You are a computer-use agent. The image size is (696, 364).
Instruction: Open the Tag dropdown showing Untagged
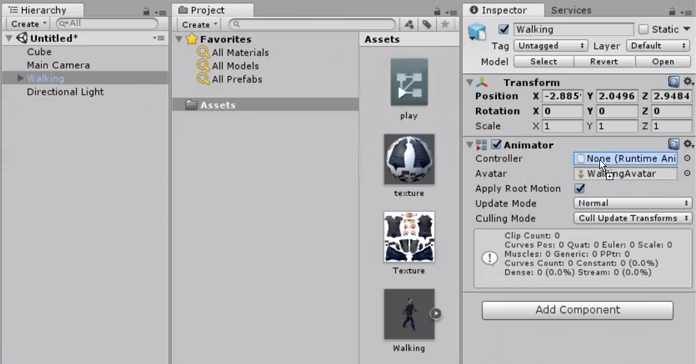pyautogui.click(x=550, y=46)
